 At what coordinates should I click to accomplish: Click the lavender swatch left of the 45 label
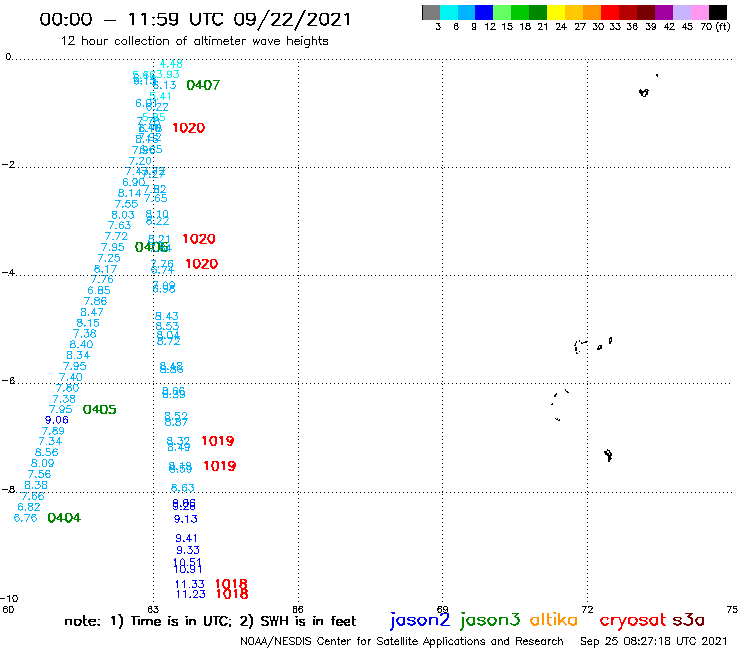(682, 12)
